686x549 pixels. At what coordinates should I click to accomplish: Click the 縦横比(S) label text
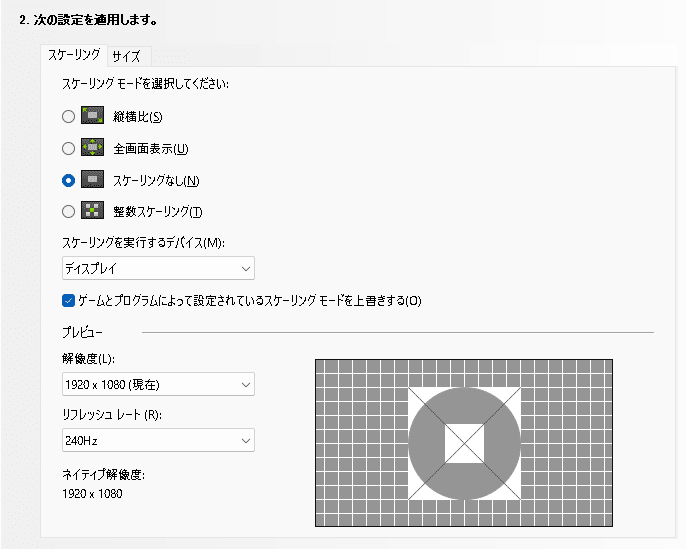[x=138, y=117]
